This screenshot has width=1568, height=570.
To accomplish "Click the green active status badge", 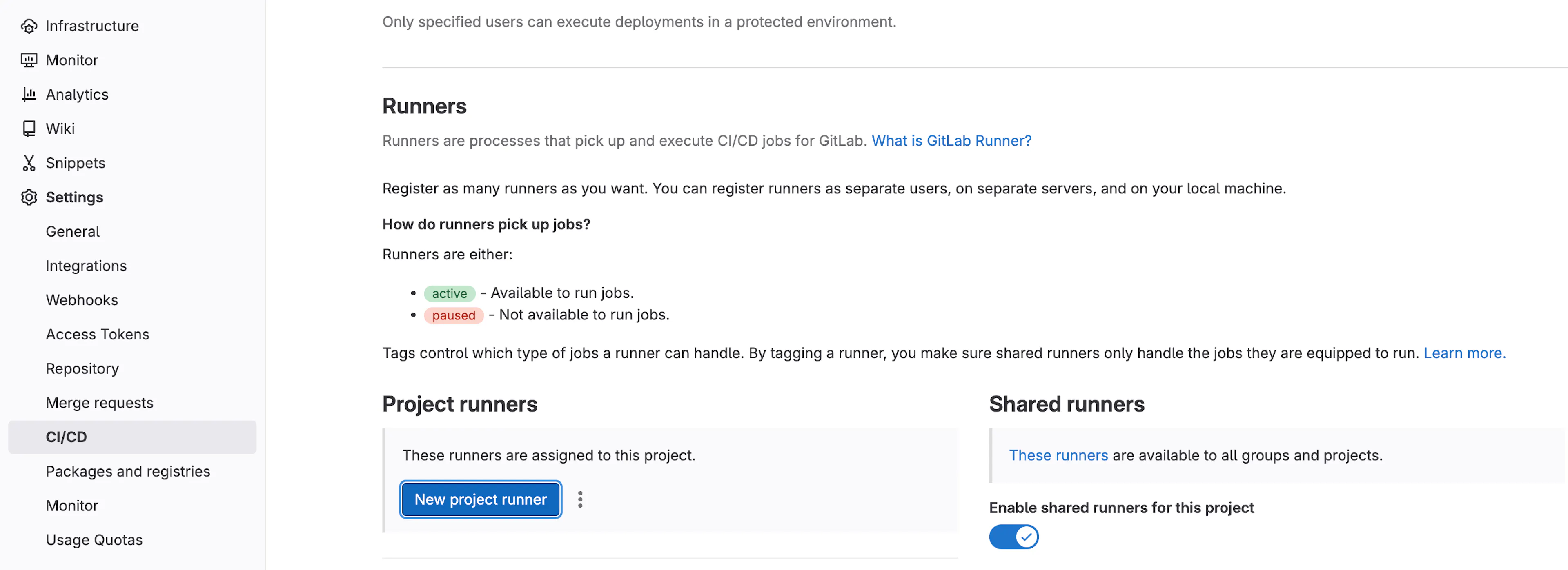I will pyautogui.click(x=449, y=293).
